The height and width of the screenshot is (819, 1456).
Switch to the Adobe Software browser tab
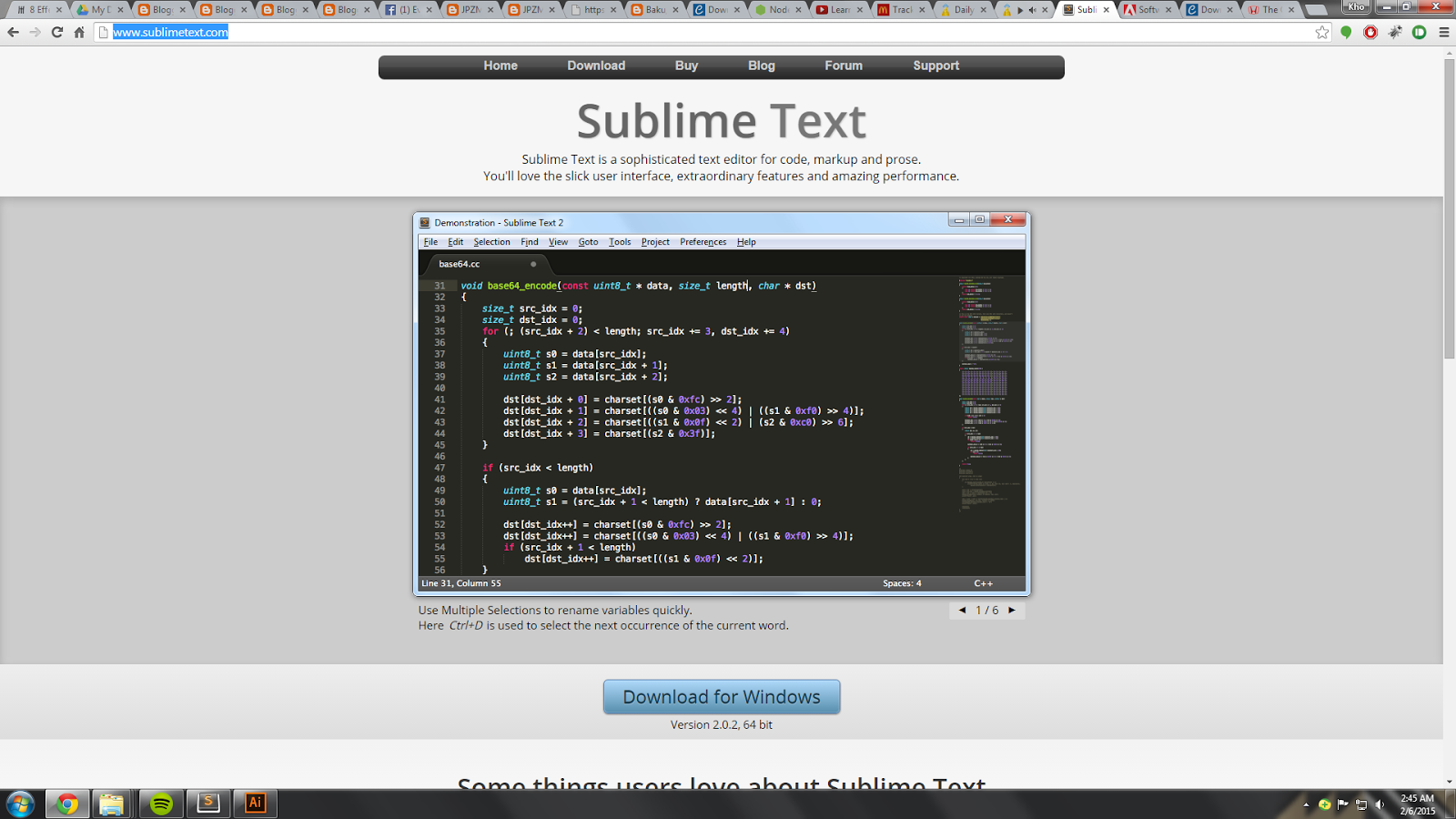(1146, 10)
